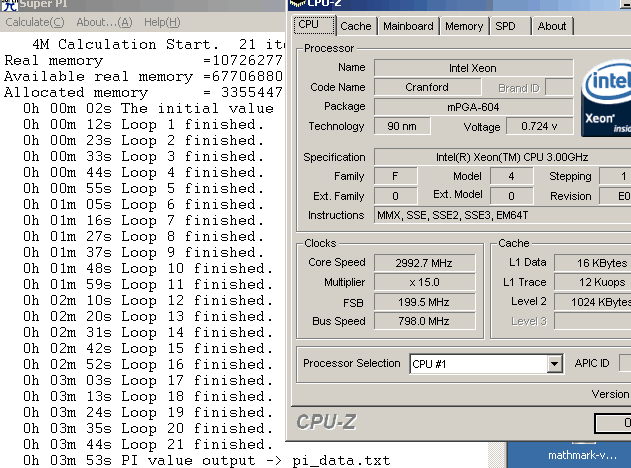Click the Ext. Family value 0

point(395,196)
